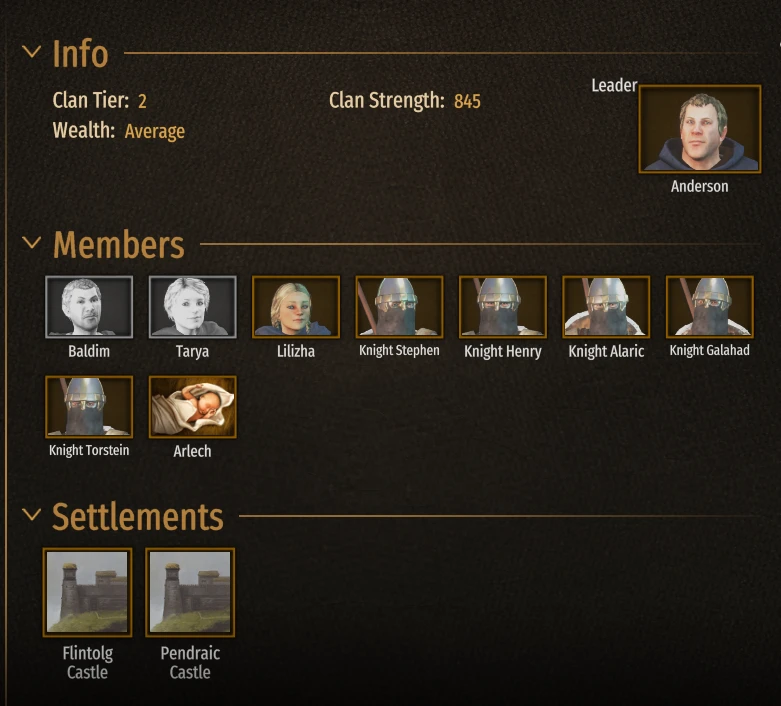Viewport: 781px width, 706px height.
Task: Open baby Arlech's portrait
Action: click(x=193, y=407)
